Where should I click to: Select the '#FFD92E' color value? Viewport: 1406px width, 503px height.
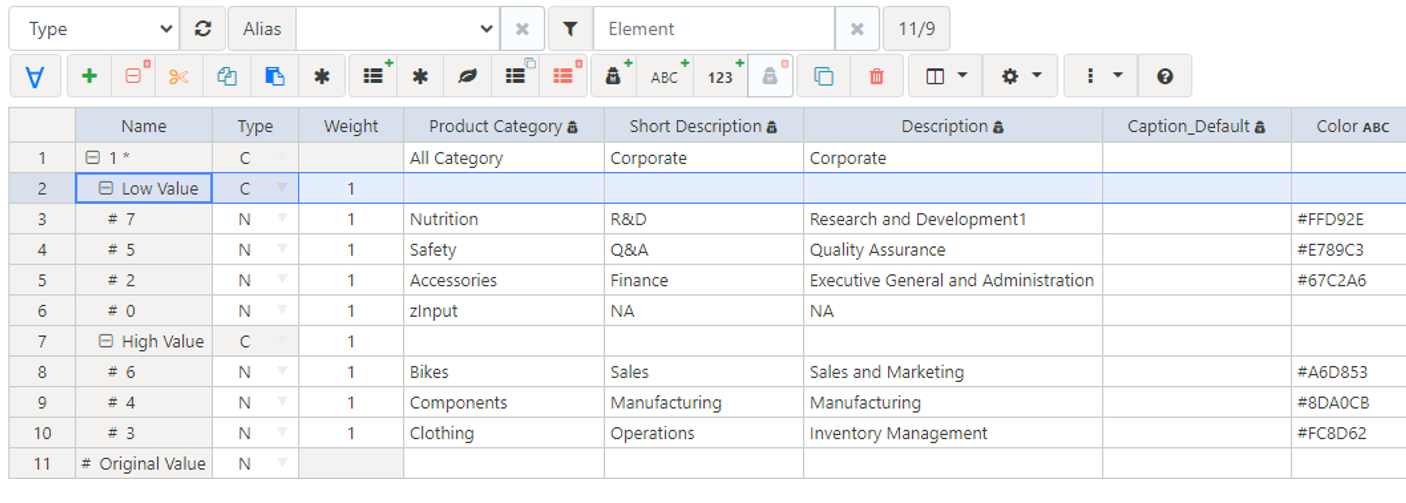pyautogui.click(x=1349, y=219)
